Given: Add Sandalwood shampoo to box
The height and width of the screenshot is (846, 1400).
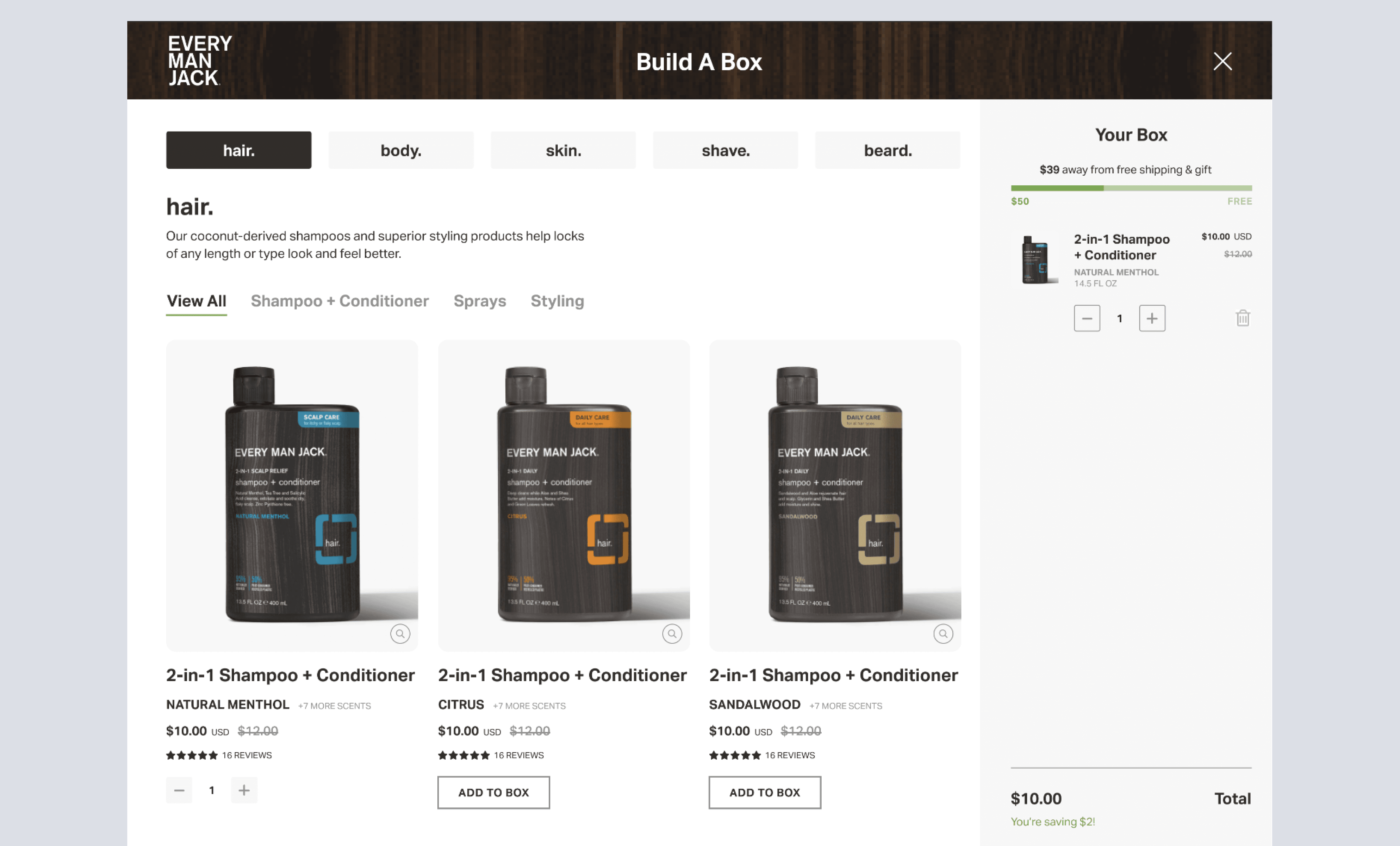Looking at the screenshot, I should [764, 793].
